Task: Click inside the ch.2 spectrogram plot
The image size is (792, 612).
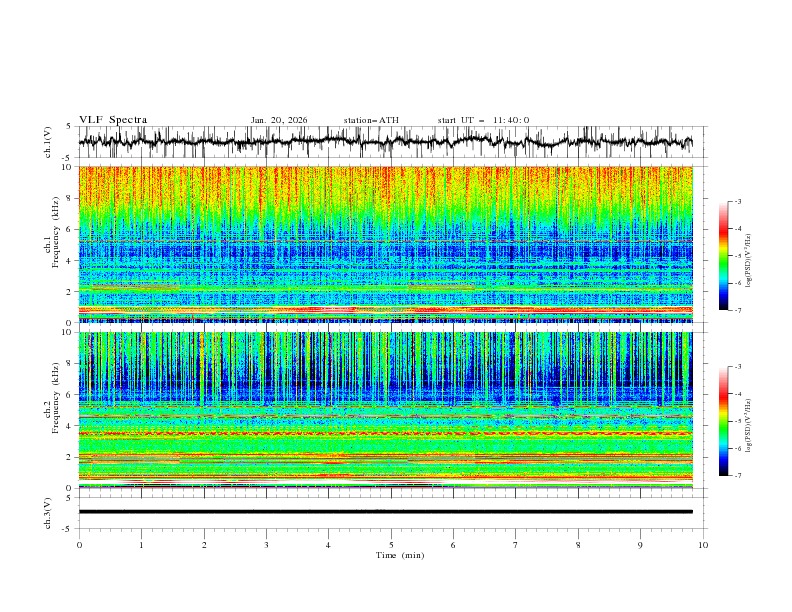Action: pos(385,410)
